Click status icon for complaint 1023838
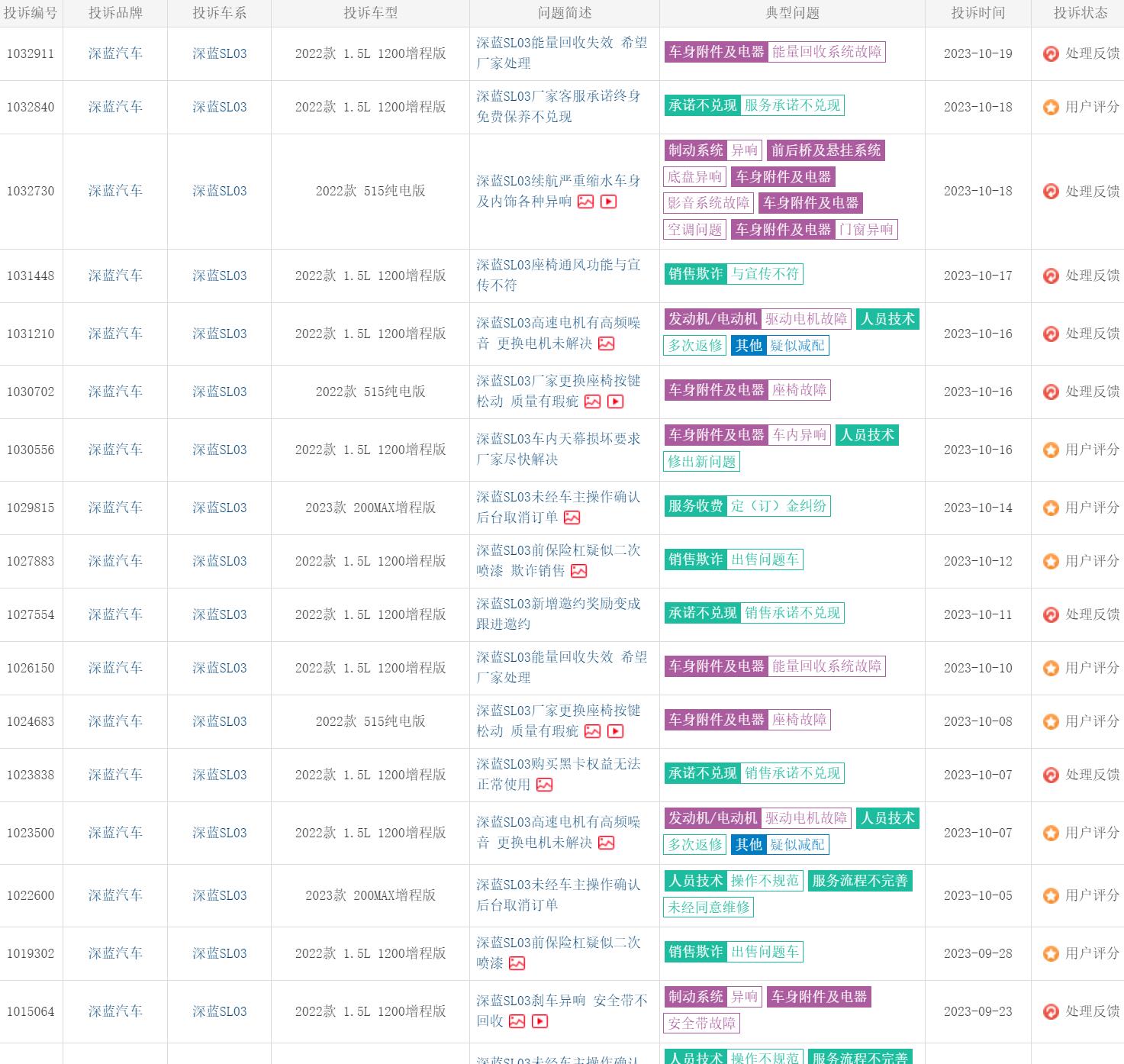This screenshot has height=1064, width=1124. (x=1051, y=775)
